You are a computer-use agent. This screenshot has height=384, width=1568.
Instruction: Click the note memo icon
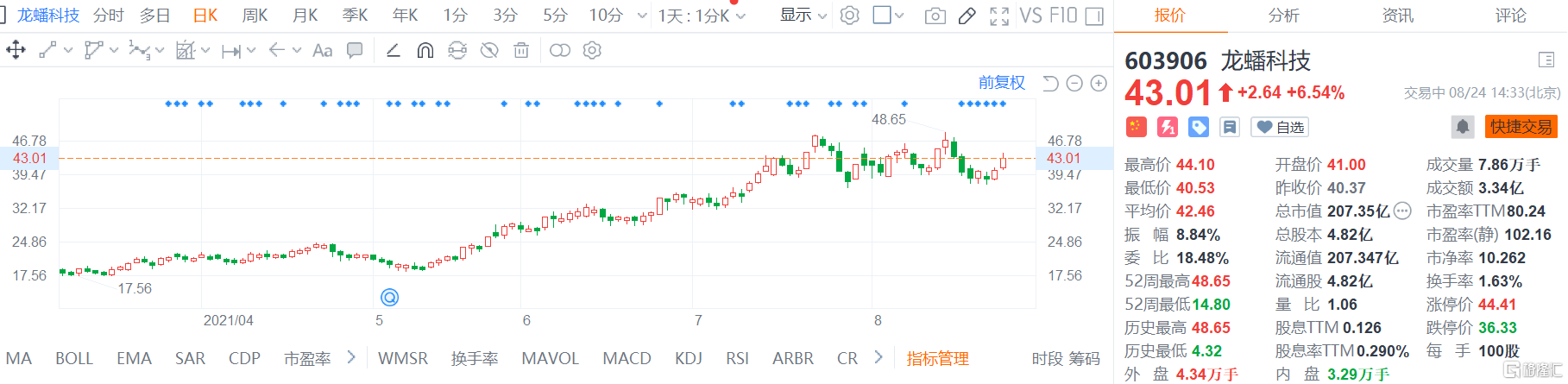click(1230, 127)
